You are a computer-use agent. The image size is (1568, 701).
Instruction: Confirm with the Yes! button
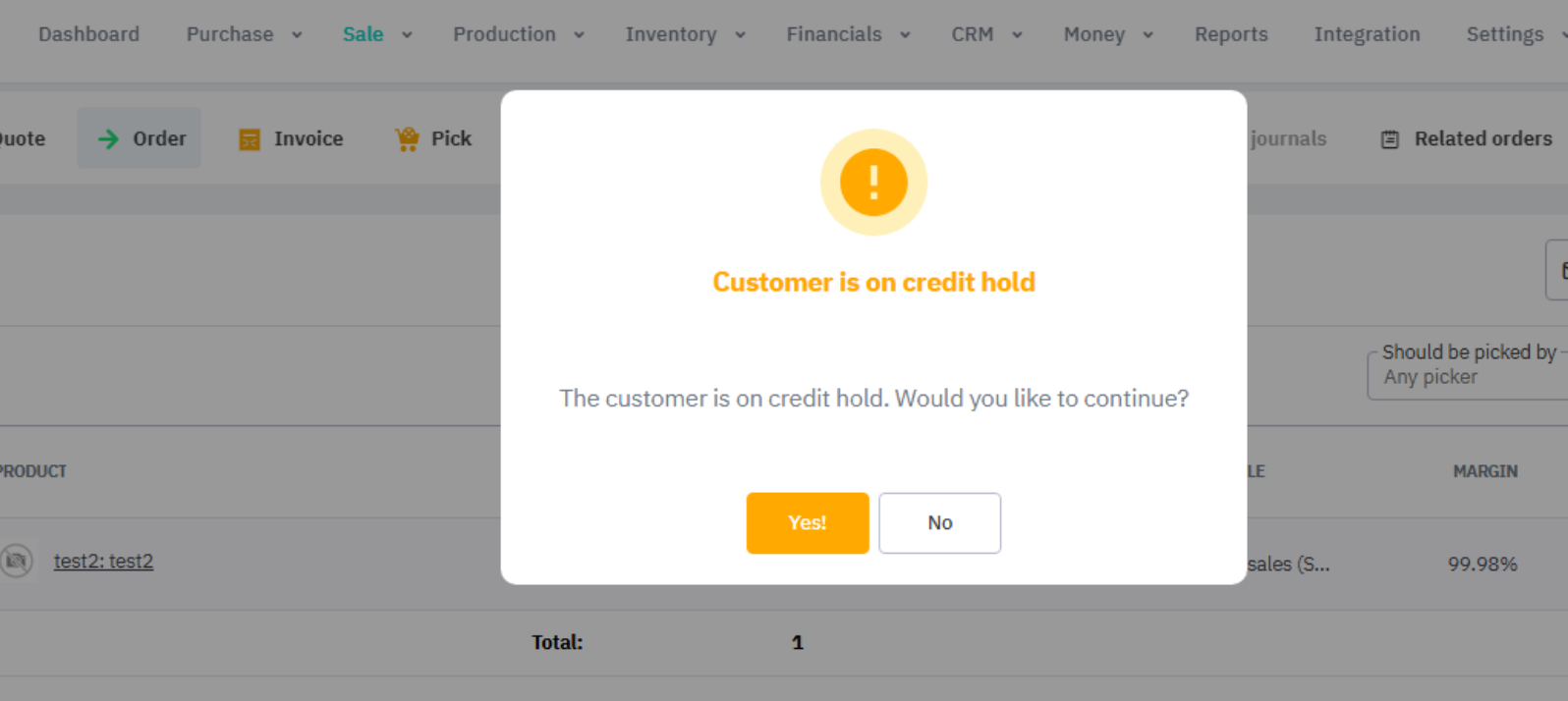pos(807,523)
